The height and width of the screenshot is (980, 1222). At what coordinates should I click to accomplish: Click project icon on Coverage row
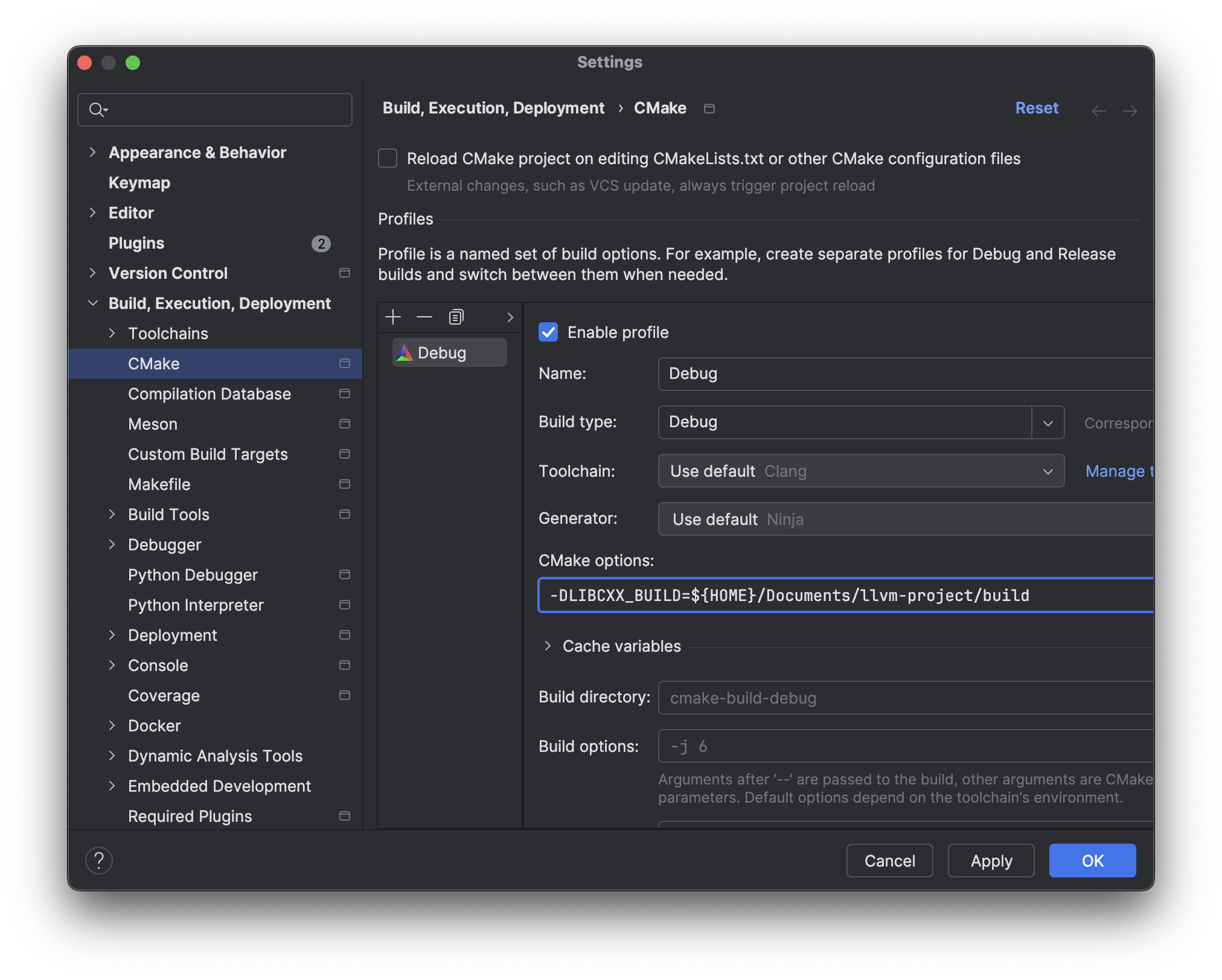[345, 695]
